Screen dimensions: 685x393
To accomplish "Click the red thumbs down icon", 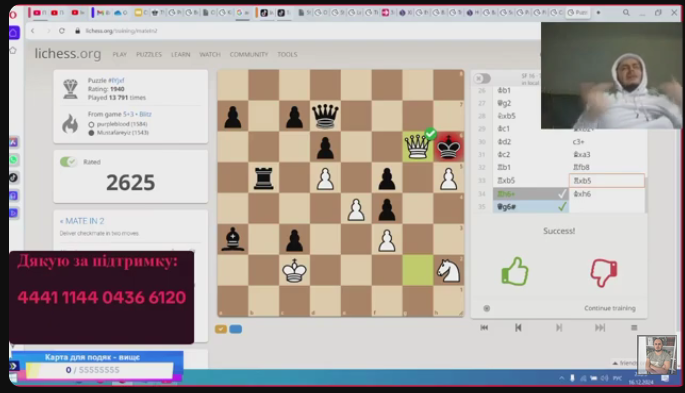I will [x=604, y=272].
